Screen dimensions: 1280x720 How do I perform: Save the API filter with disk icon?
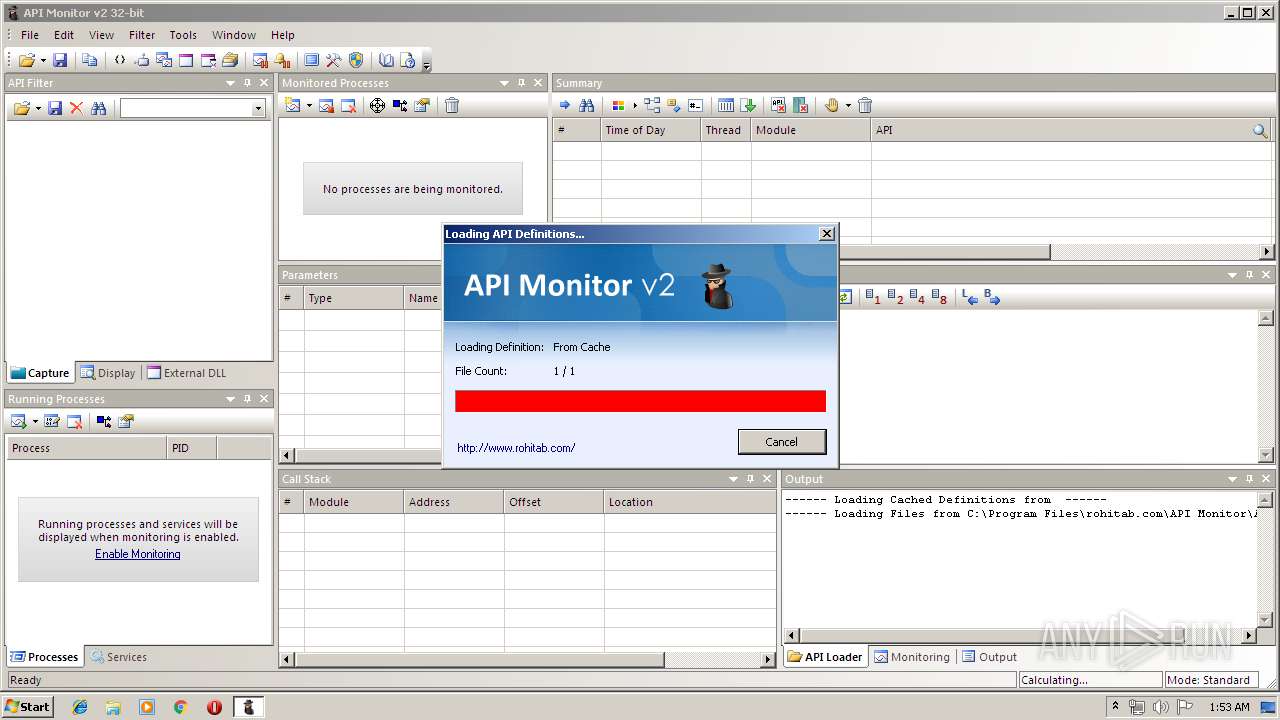coord(55,108)
